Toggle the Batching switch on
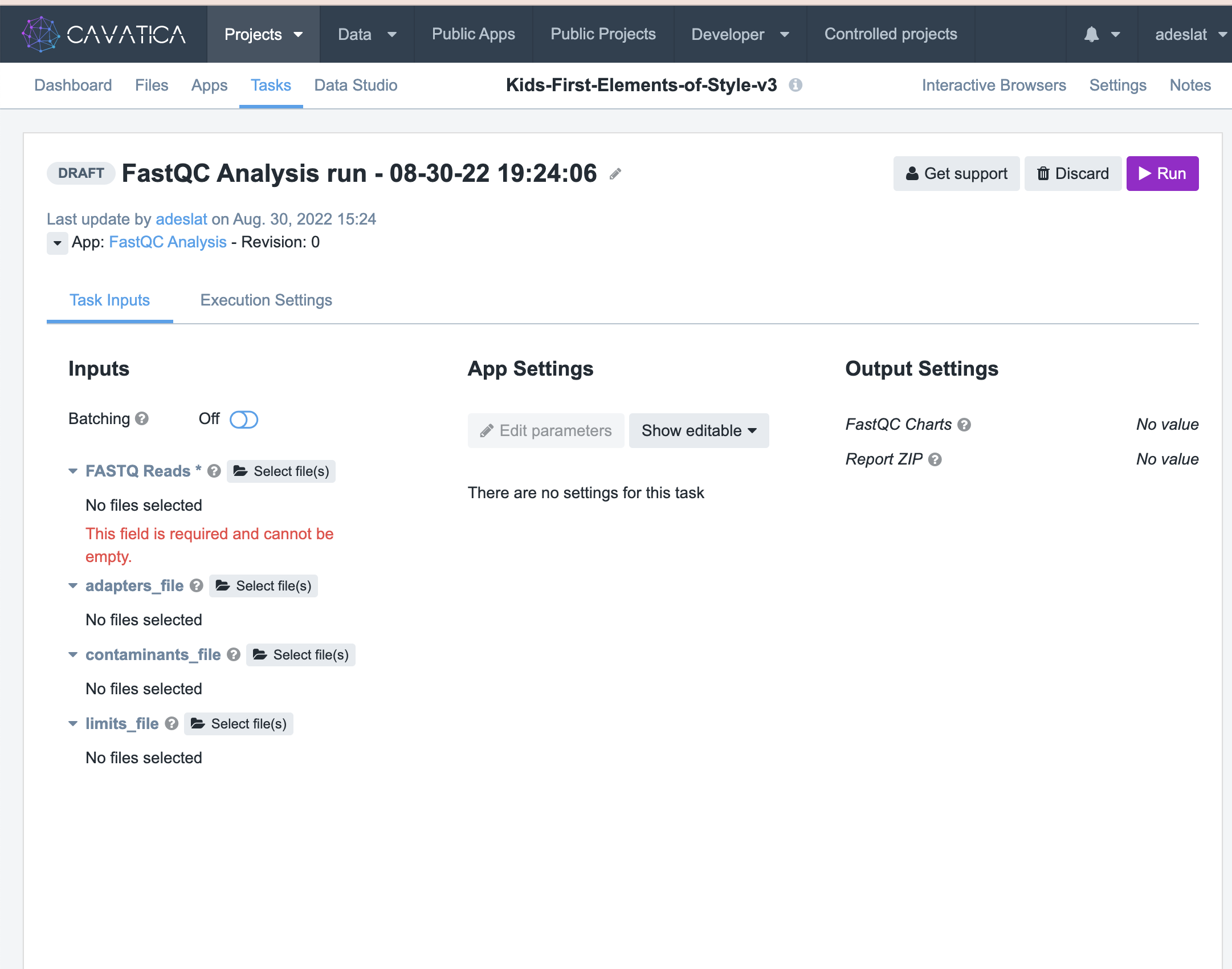Screen dimensions: 1232x969 pos(244,420)
